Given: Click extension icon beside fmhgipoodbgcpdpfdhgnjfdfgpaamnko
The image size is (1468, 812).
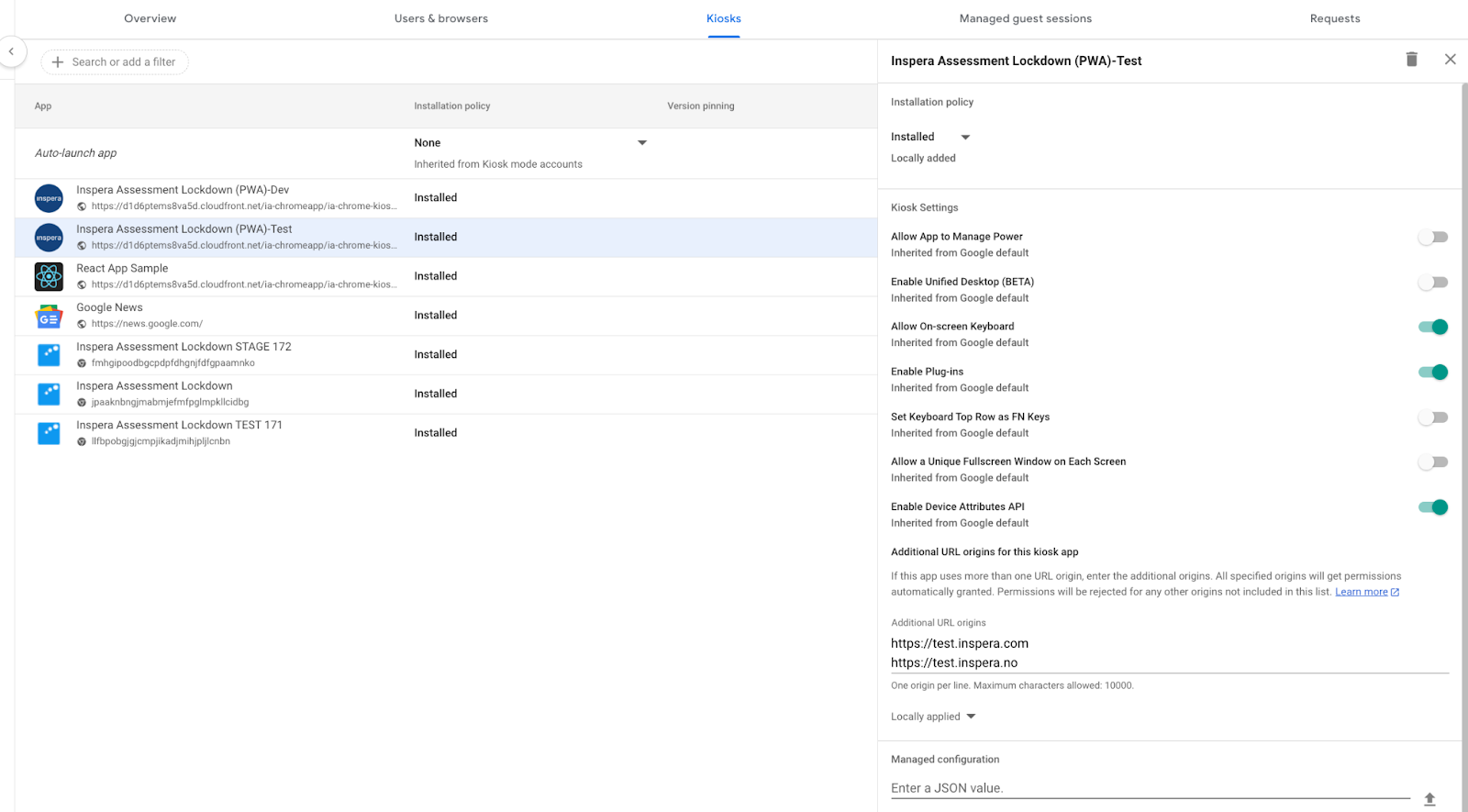Looking at the screenshot, I should point(82,363).
